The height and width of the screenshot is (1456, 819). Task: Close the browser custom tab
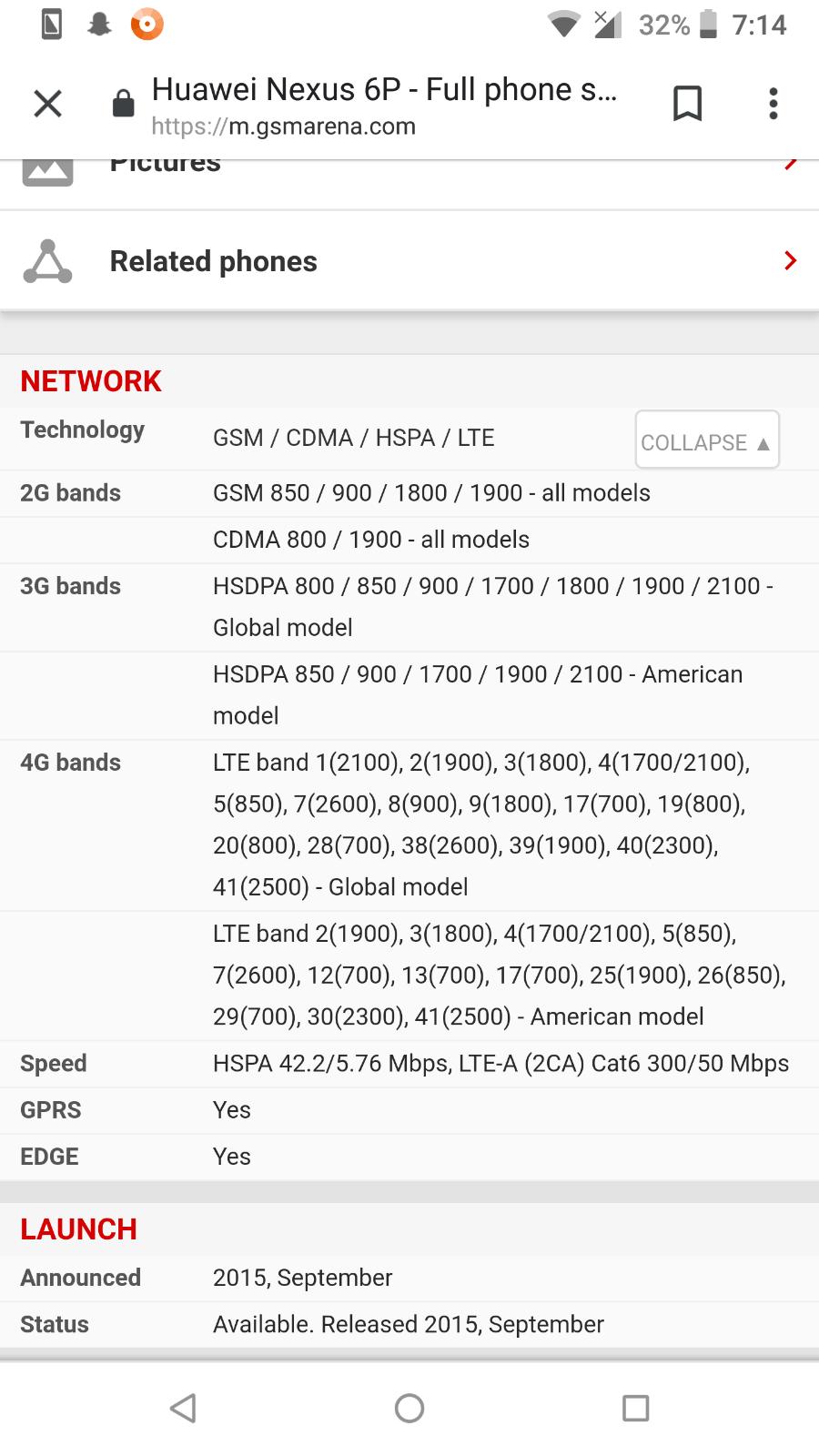pyautogui.click(x=47, y=104)
